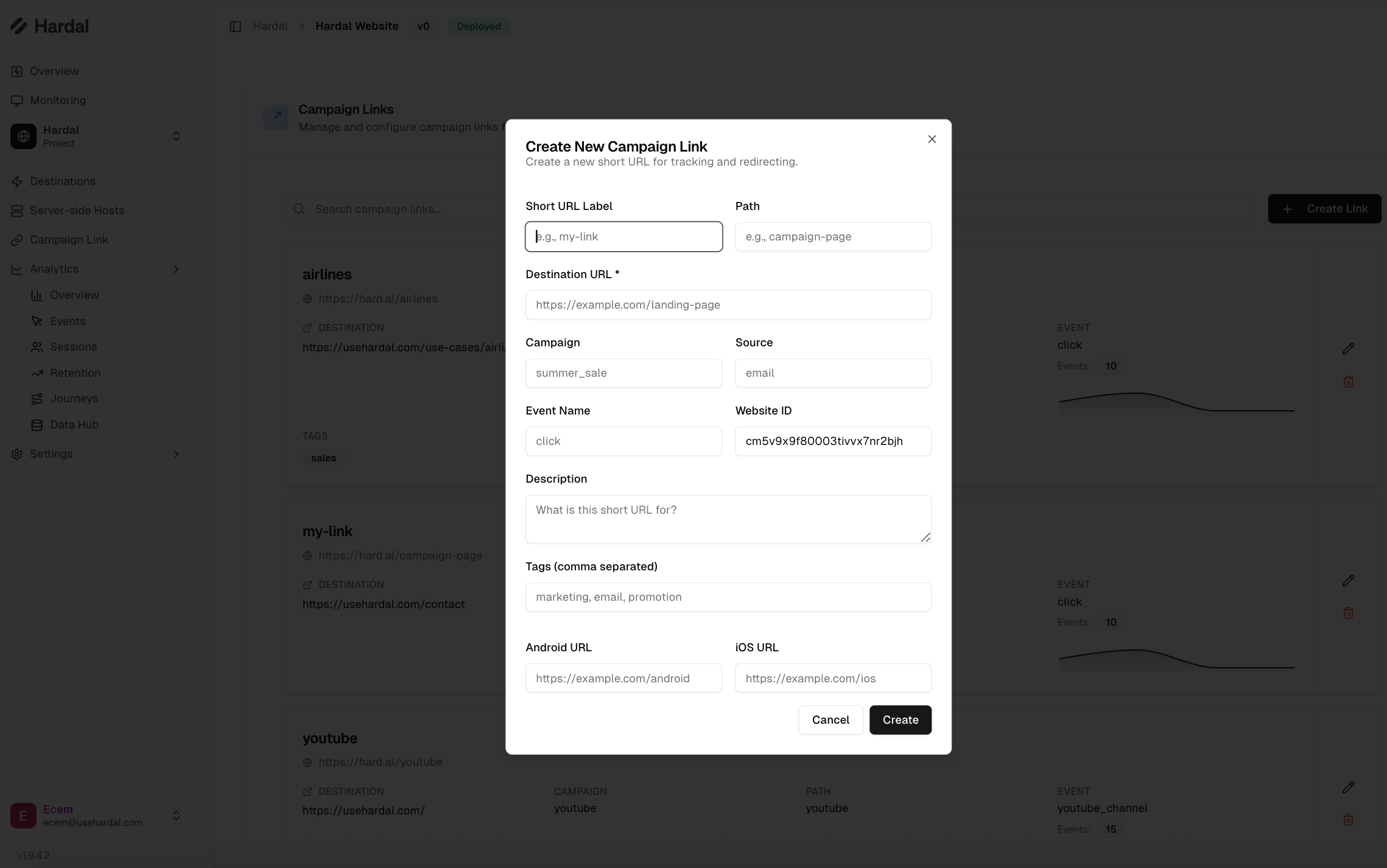1387x868 pixels.
Task: Click the pencil icon for my-link
Action: (x=1348, y=581)
